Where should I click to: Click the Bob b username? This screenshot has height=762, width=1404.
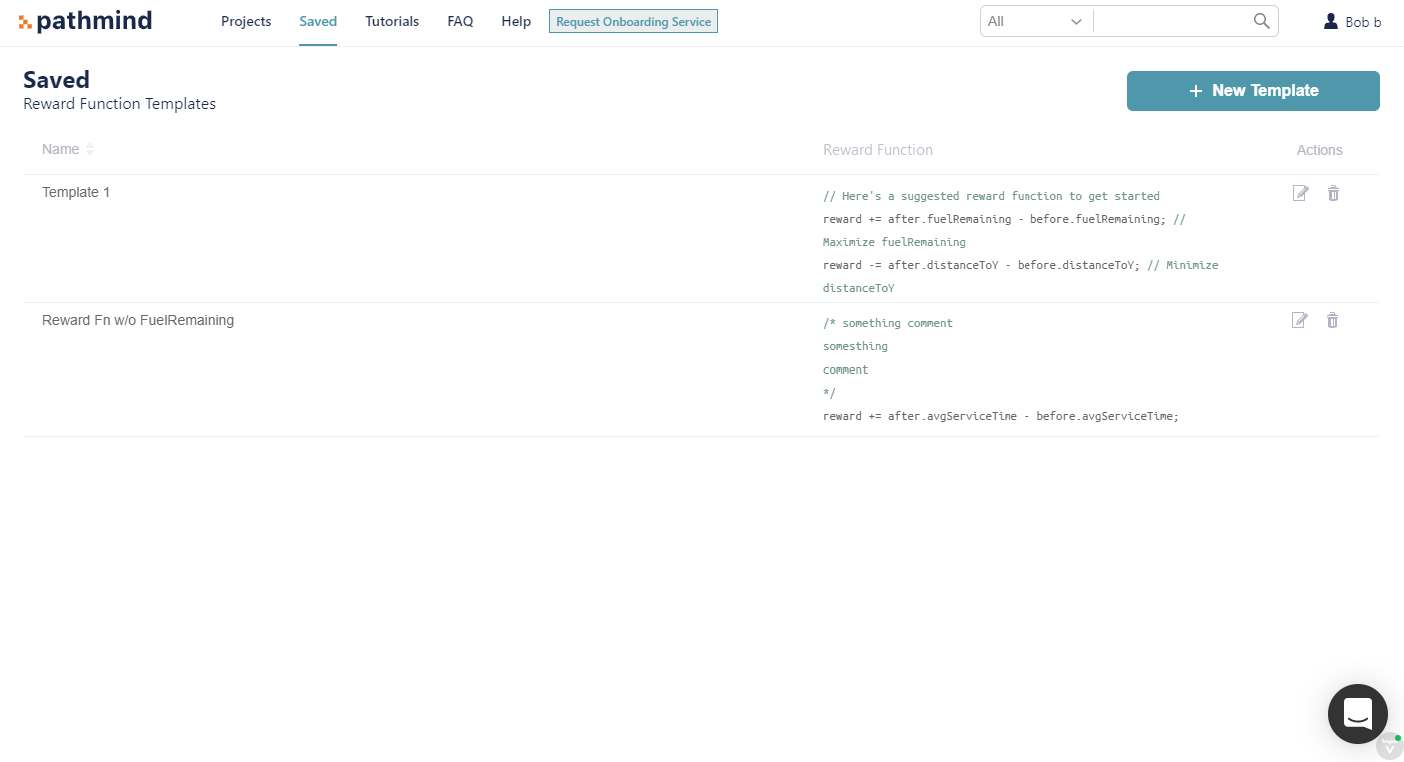[x=1363, y=22]
